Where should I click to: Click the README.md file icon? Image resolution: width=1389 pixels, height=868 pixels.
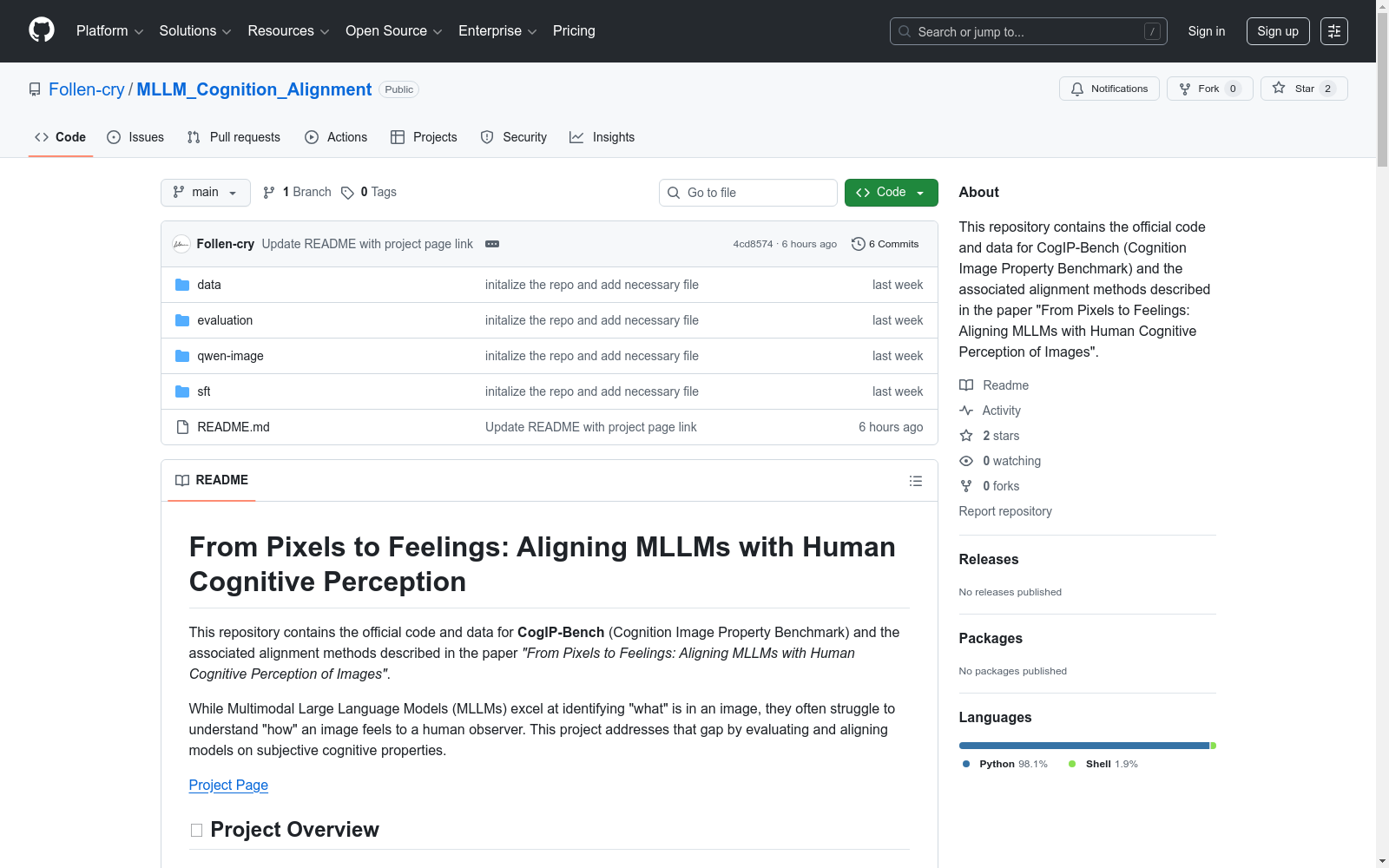pyautogui.click(x=182, y=427)
